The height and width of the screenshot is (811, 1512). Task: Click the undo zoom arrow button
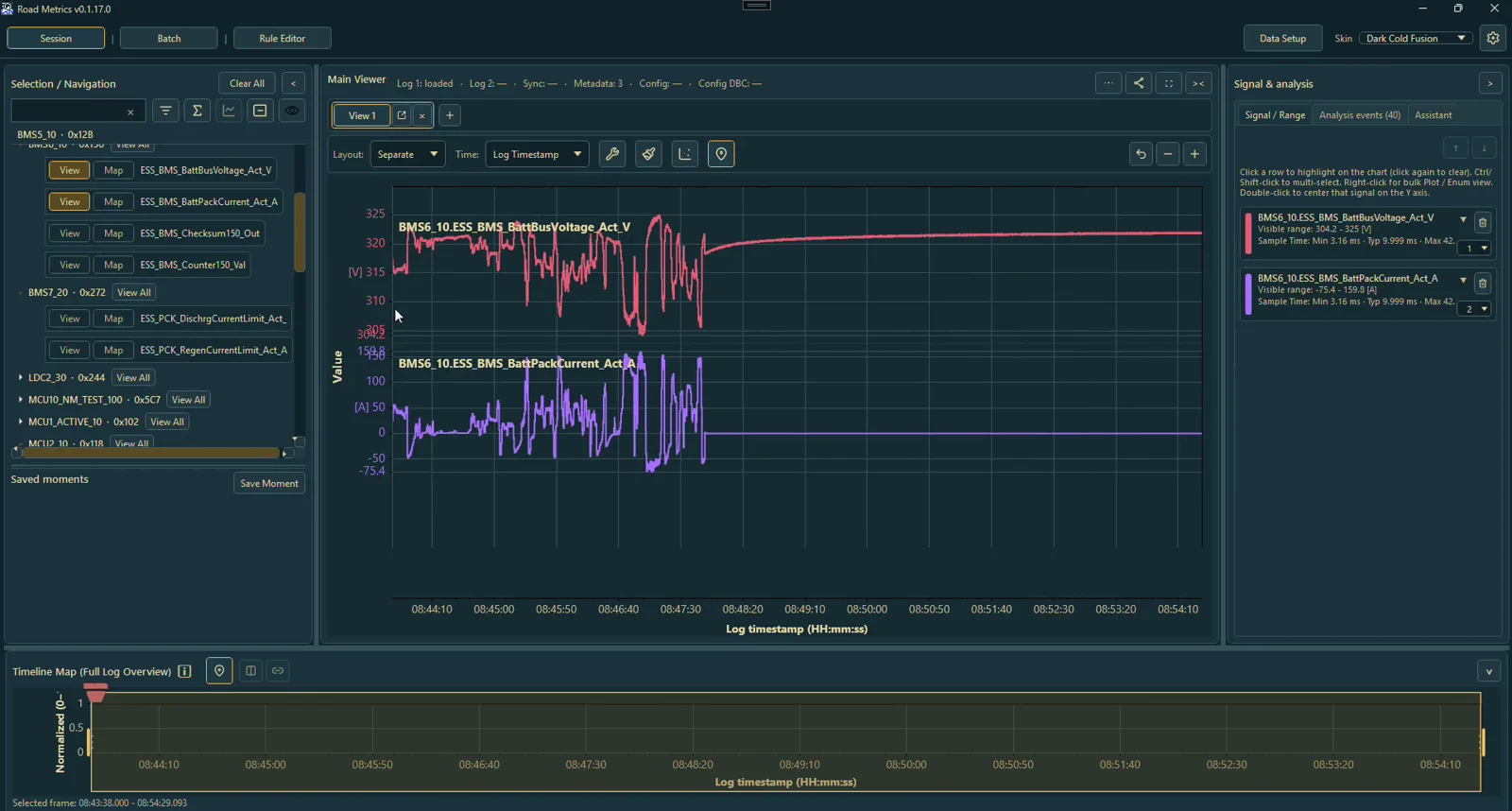pos(1141,154)
